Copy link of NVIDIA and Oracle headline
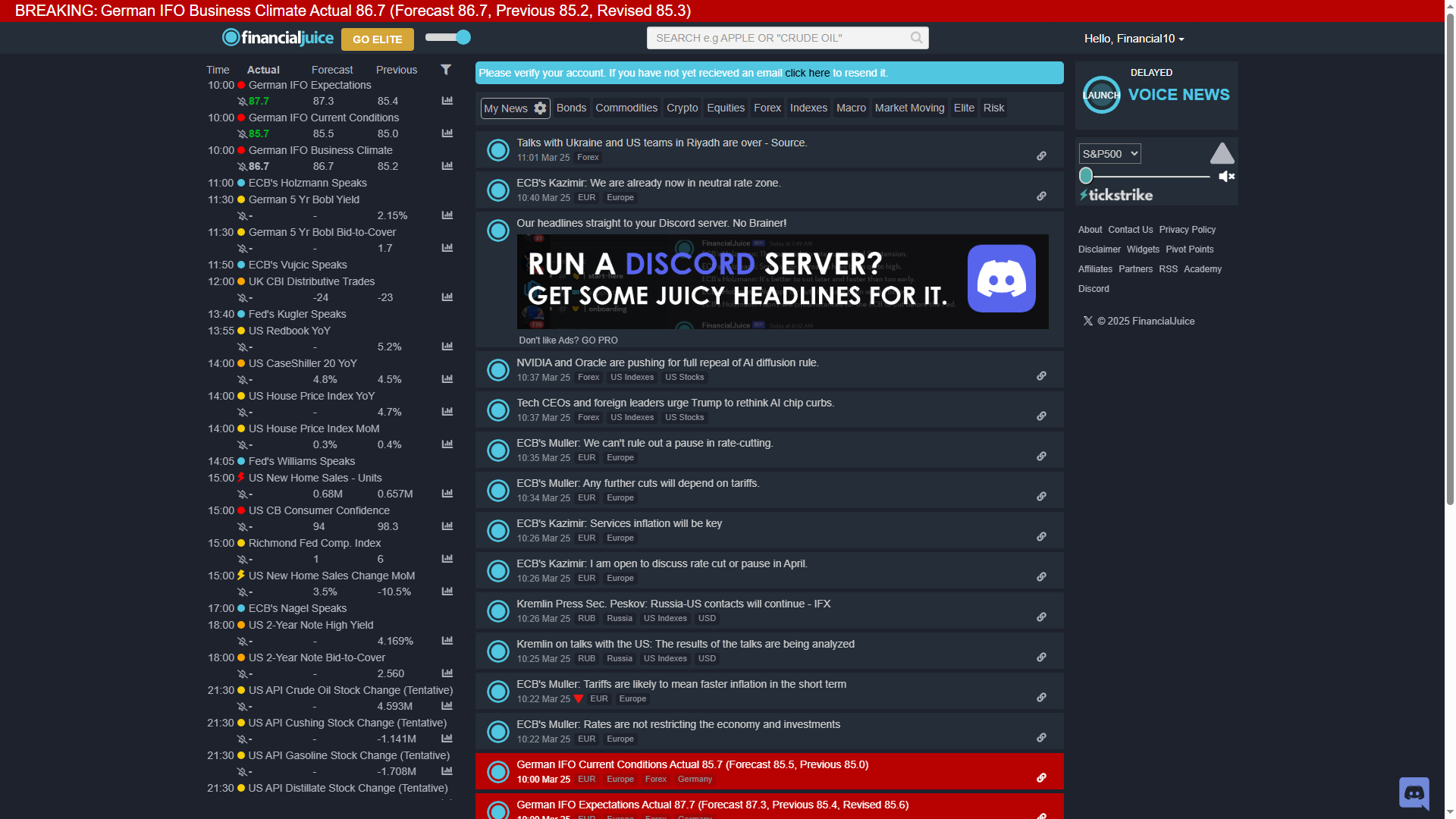Image resolution: width=1456 pixels, height=819 pixels. pos(1041,376)
